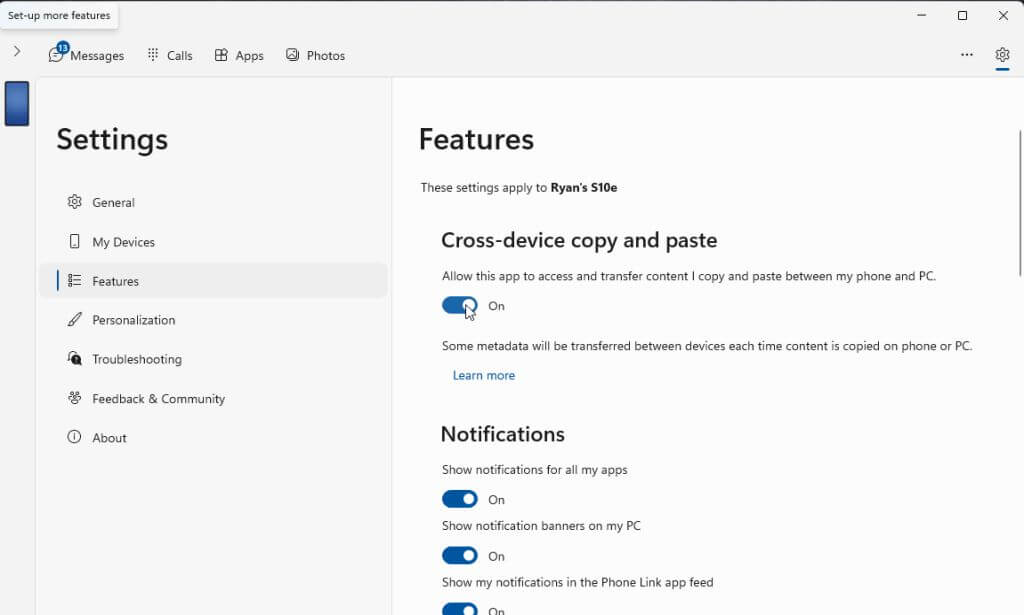This screenshot has height=615, width=1024.
Task: Expand the collapsed phone panel chevron
Action: click(17, 51)
